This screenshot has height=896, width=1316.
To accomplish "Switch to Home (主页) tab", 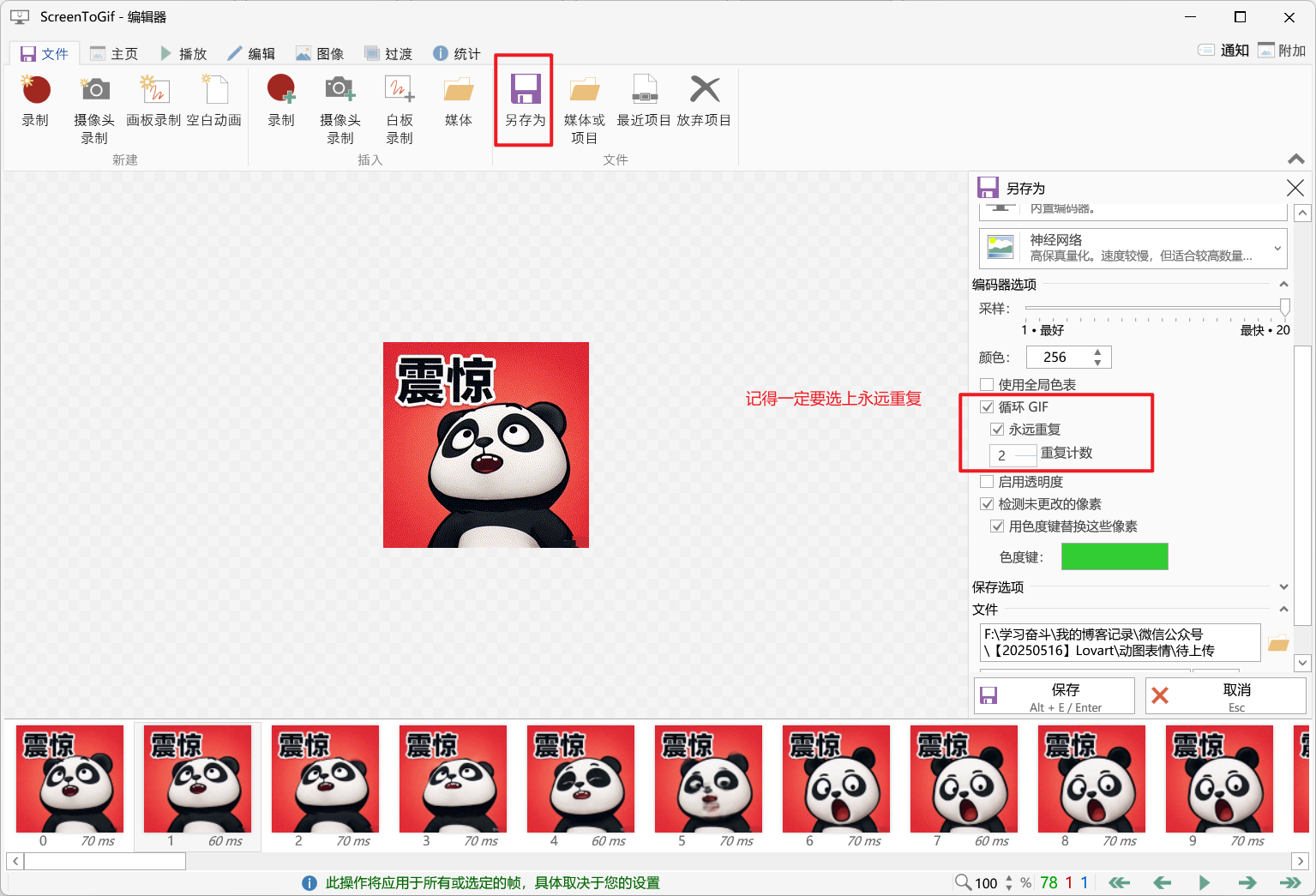I will pyautogui.click(x=114, y=53).
